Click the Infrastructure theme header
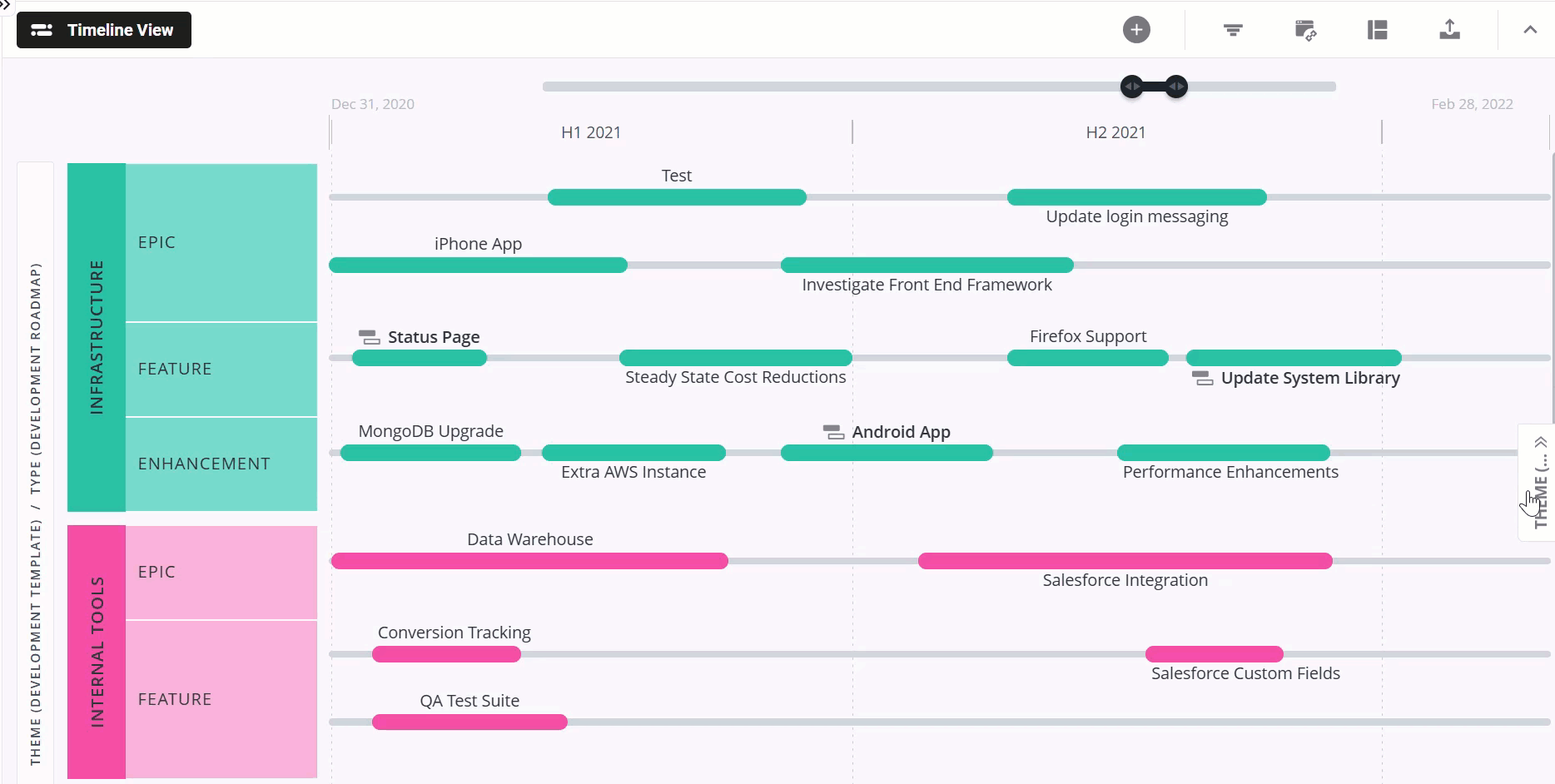 [x=97, y=337]
